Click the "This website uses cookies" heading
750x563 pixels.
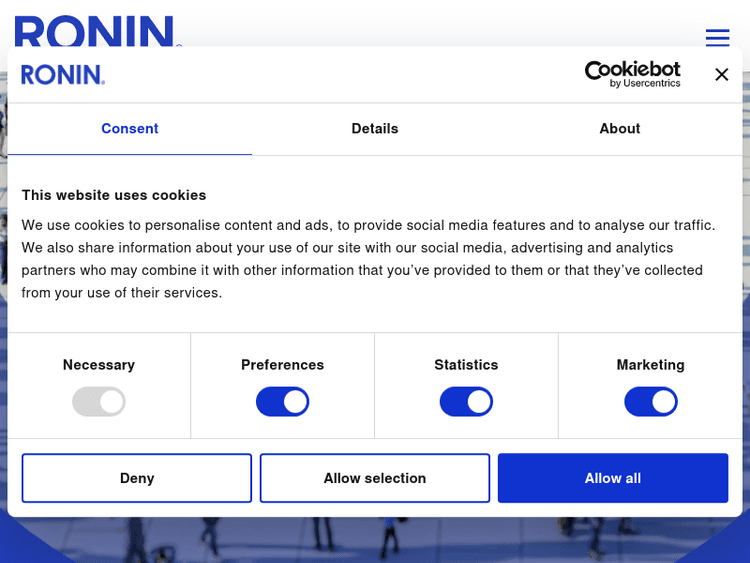pyautogui.click(x=114, y=195)
